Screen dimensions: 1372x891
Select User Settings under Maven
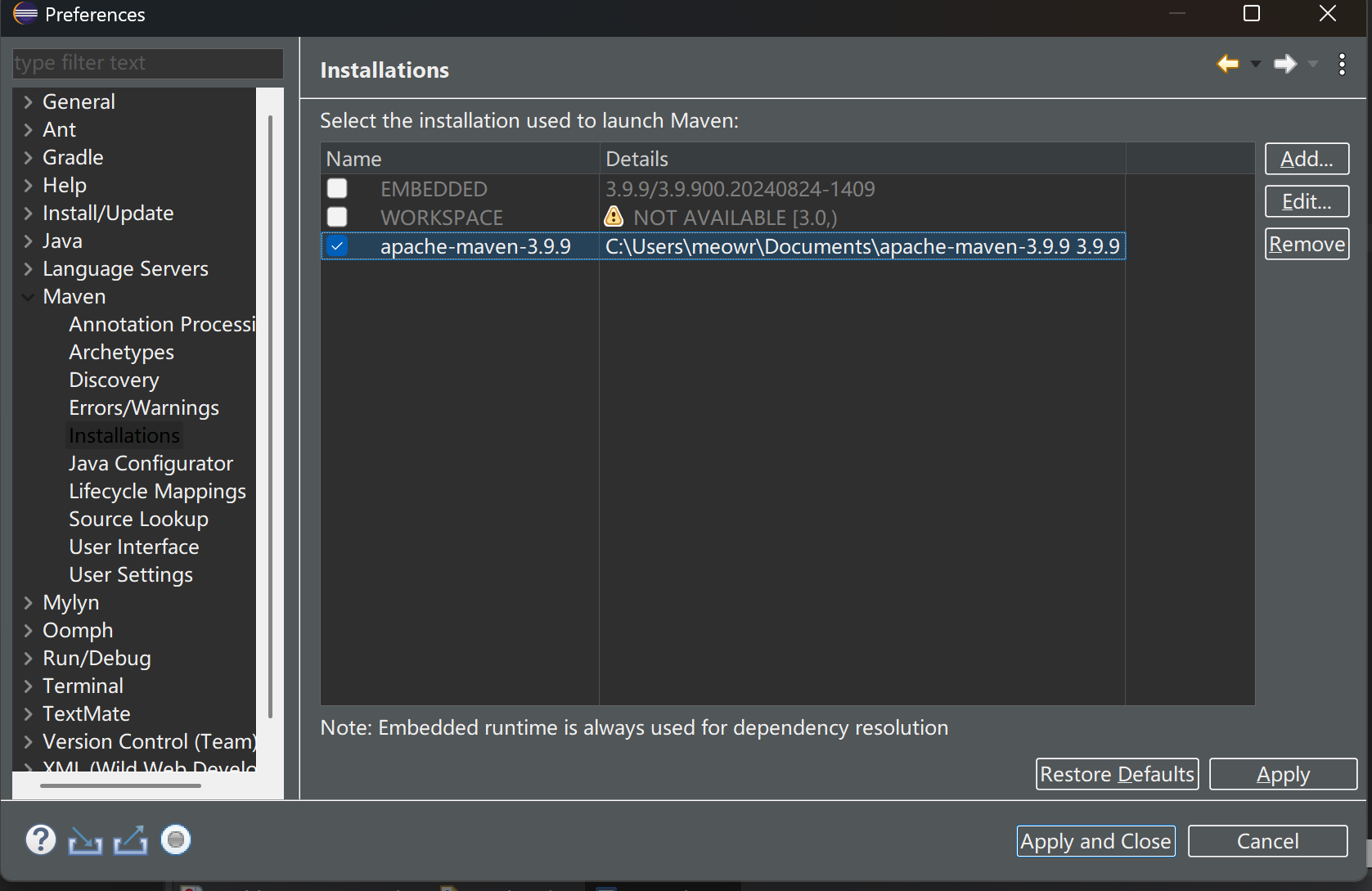(131, 575)
